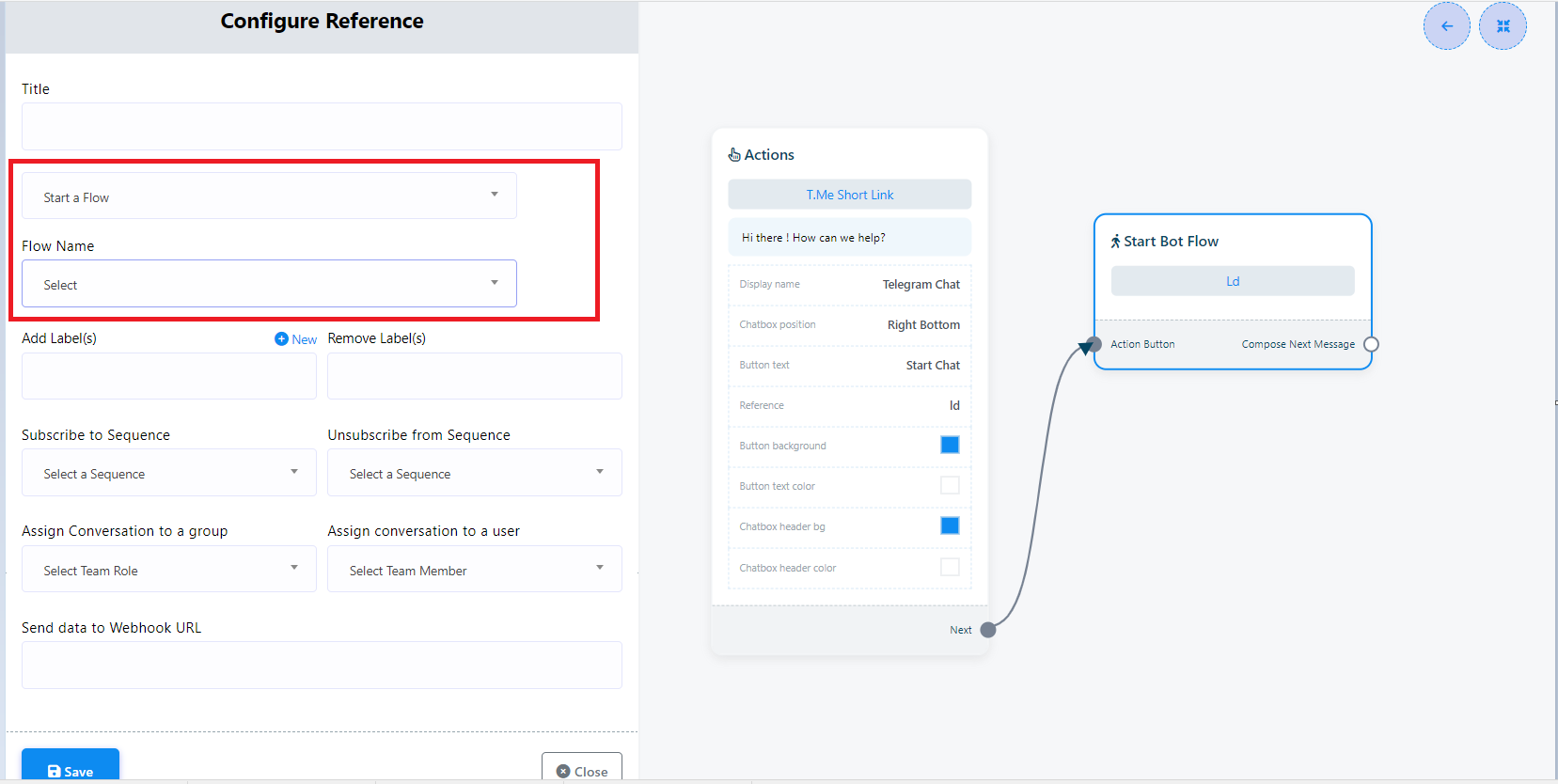Viewport: 1558px width, 784px height.
Task: Open the Subscribe to Sequence dropdown
Action: pos(169,473)
